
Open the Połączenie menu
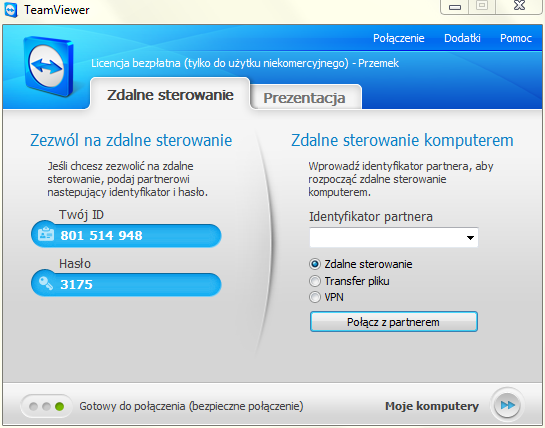(398, 38)
